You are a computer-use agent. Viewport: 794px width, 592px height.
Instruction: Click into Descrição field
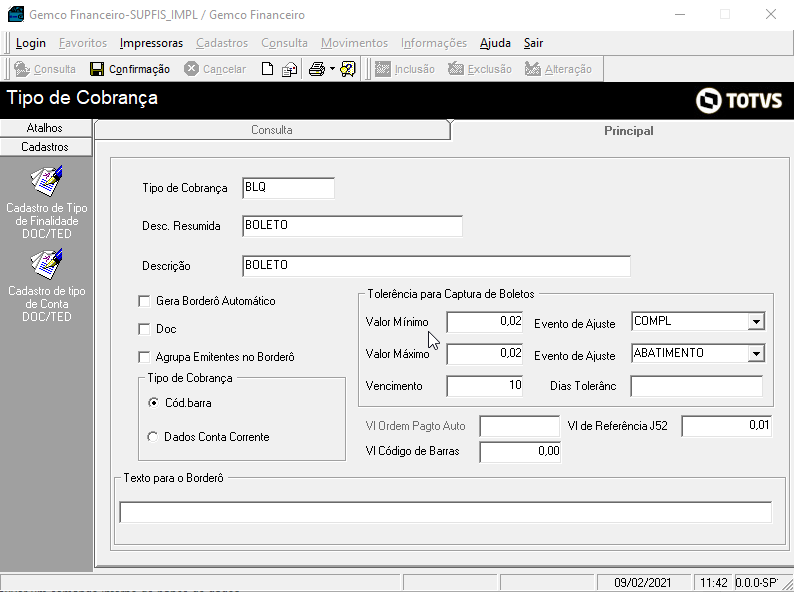[x=436, y=266]
